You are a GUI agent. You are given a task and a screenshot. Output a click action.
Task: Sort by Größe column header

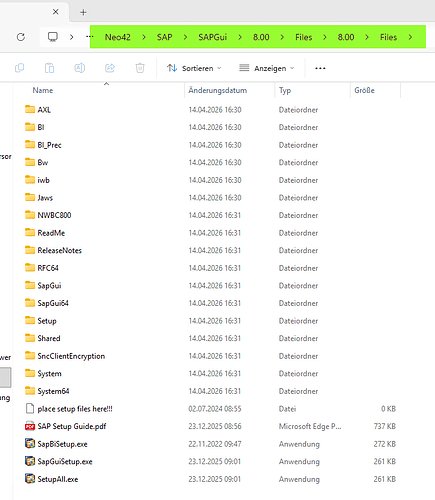click(x=364, y=90)
